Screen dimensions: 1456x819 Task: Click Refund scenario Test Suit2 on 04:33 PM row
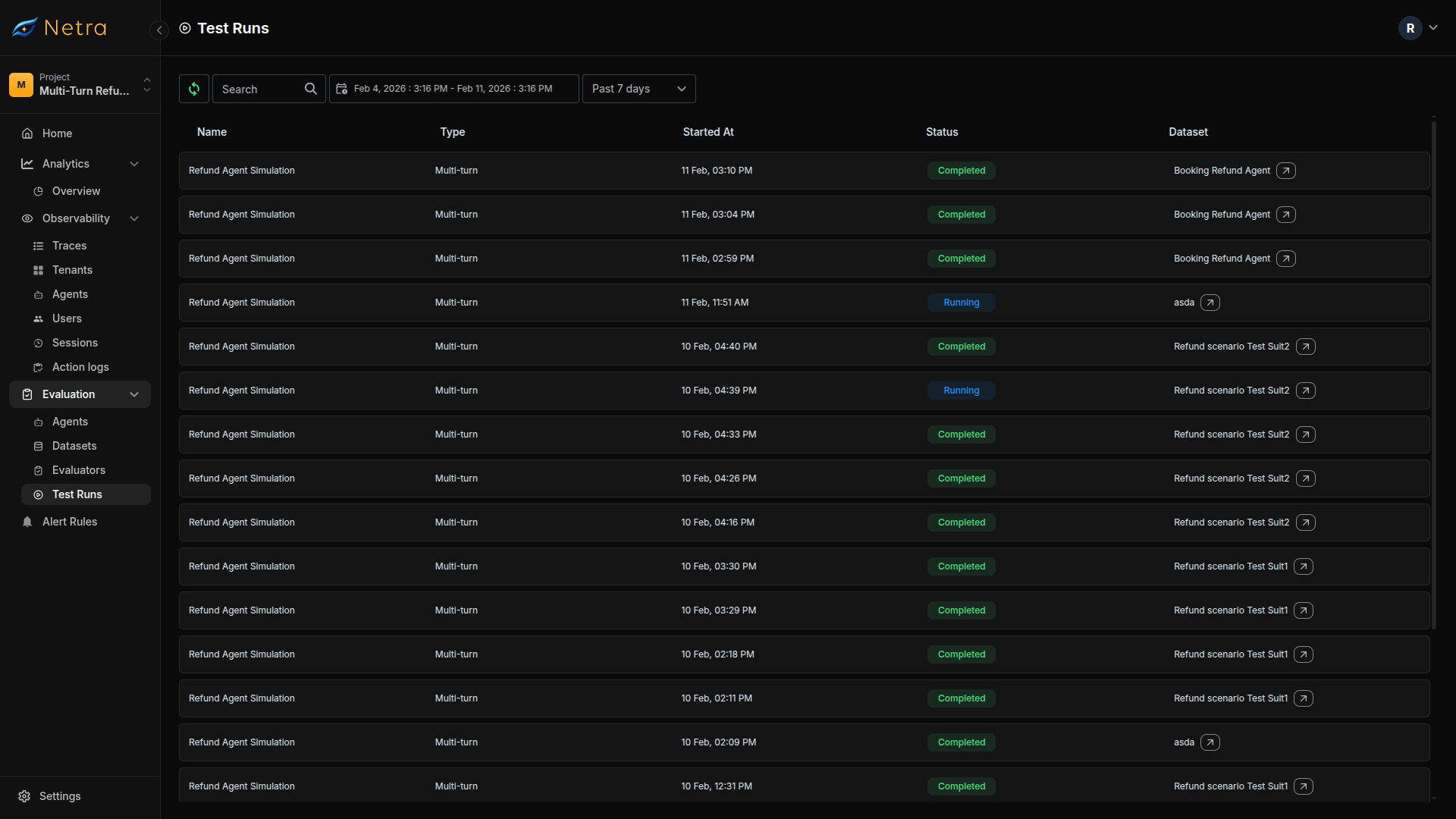click(1232, 435)
